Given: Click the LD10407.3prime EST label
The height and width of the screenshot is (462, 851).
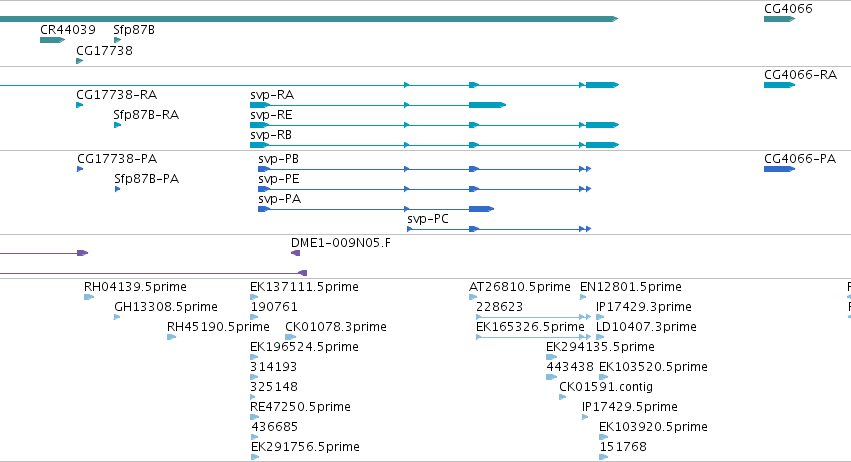Looking at the screenshot, I should click(x=646, y=327).
